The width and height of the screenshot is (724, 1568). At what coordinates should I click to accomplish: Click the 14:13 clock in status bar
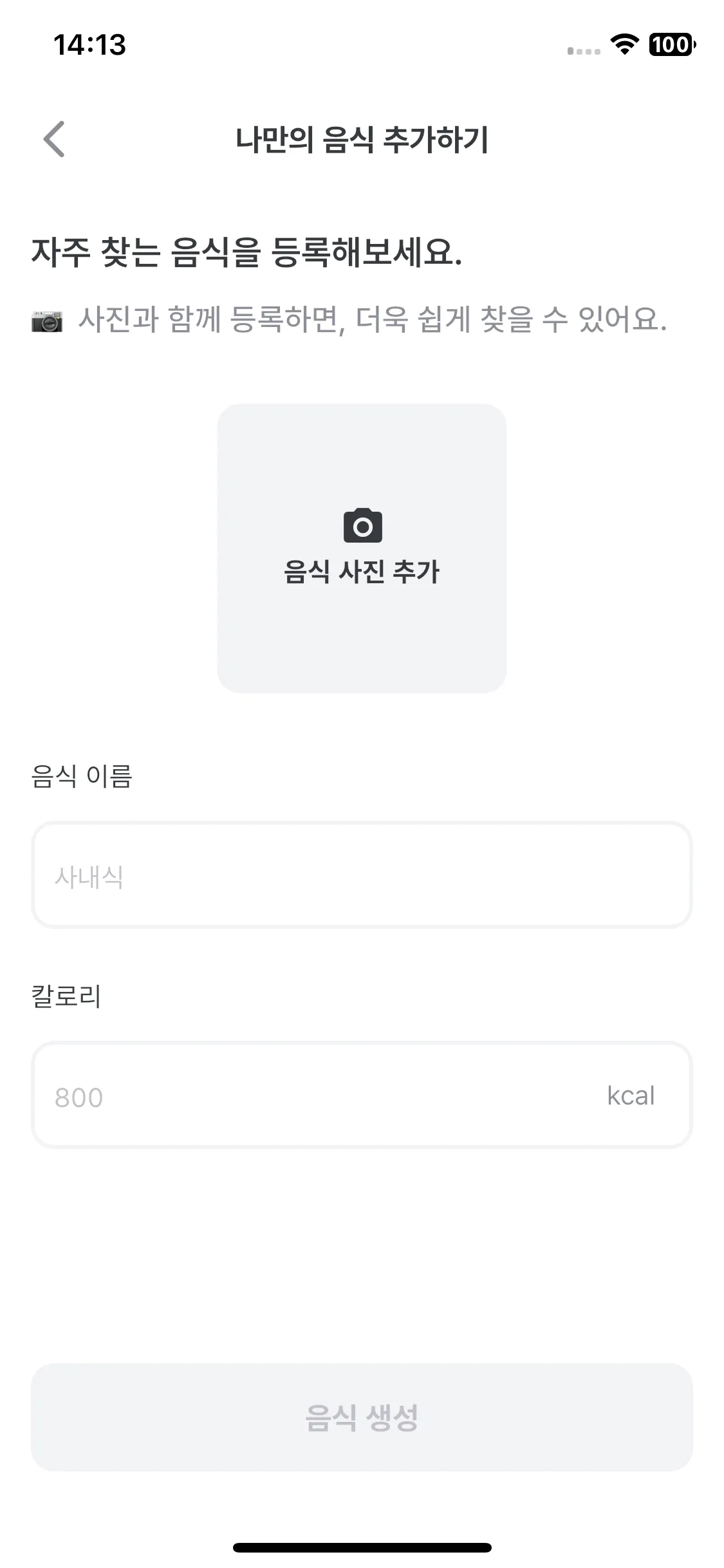coord(89,44)
